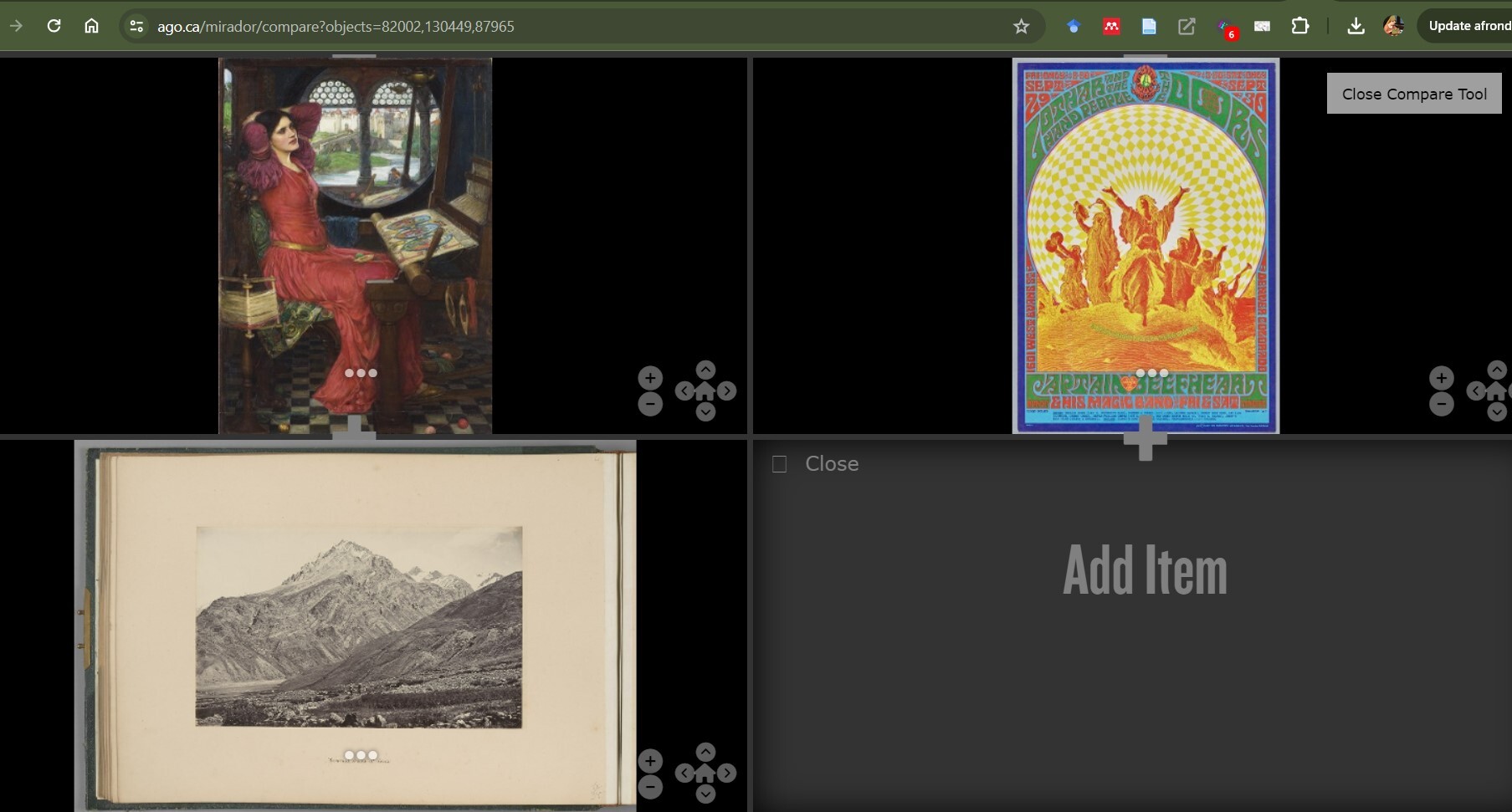Reset mountain photograph view with home icon

[705, 773]
